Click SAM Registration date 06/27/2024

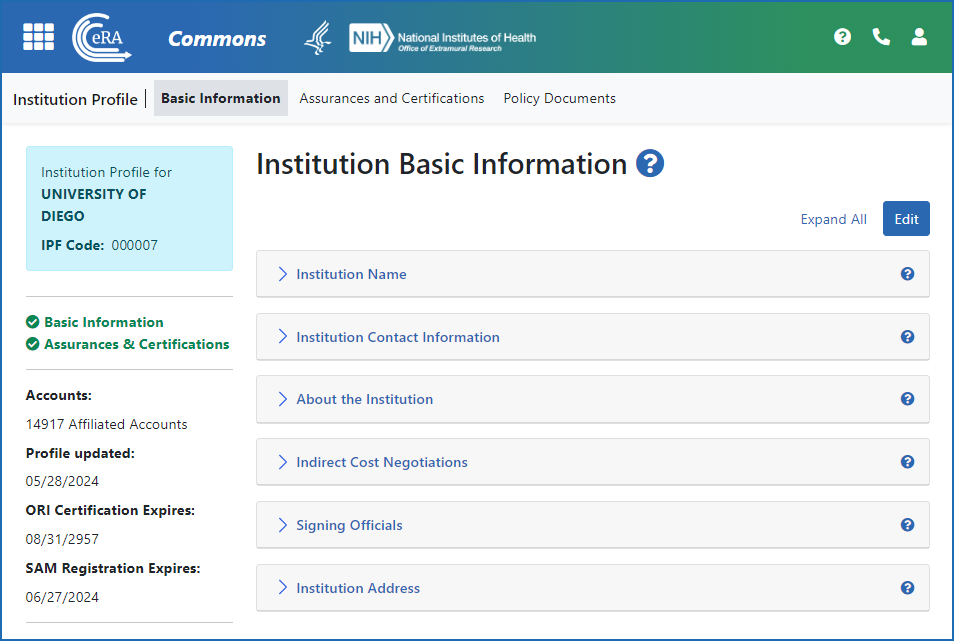click(62, 597)
